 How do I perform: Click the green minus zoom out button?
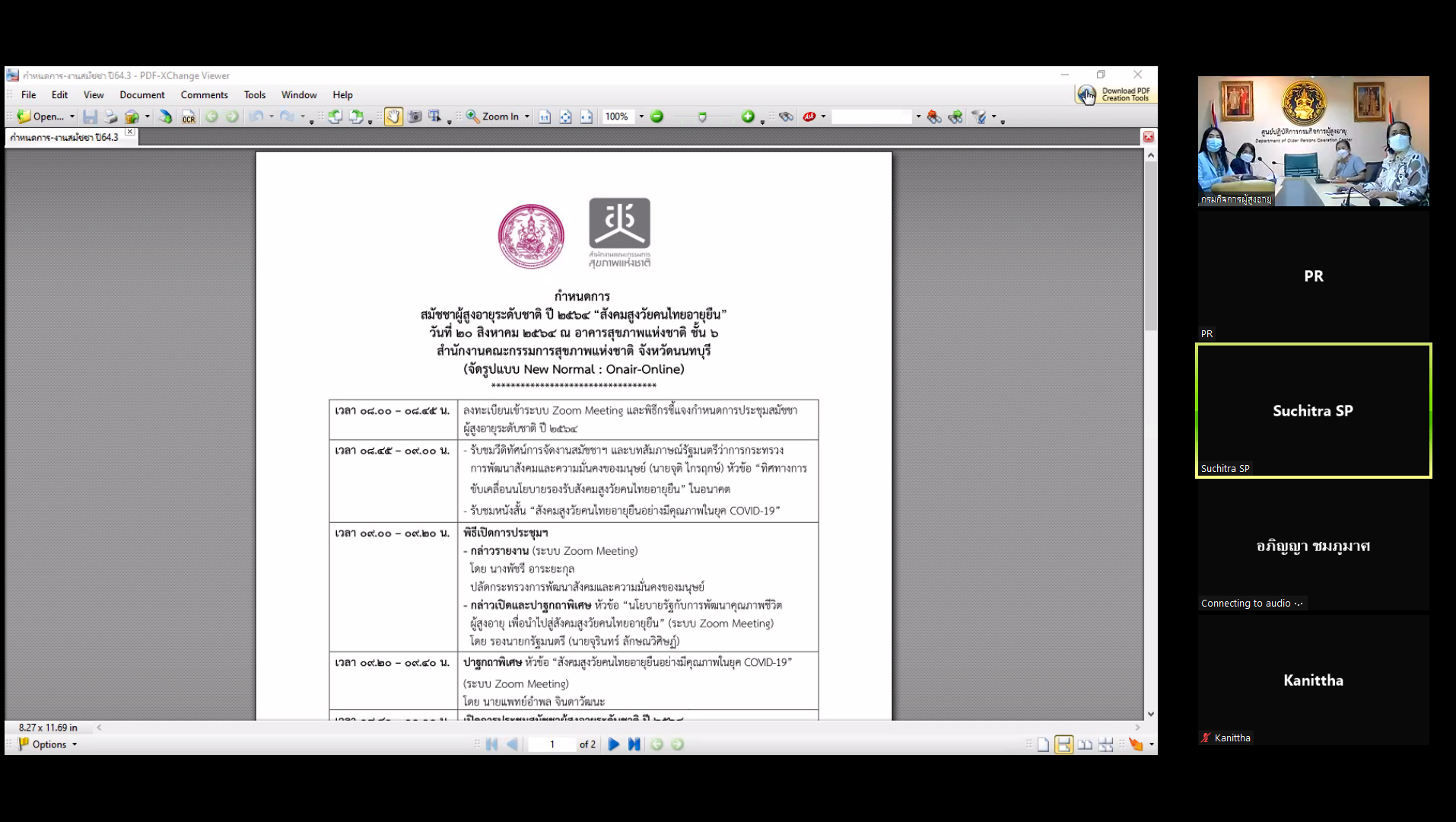click(x=657, y=116)
